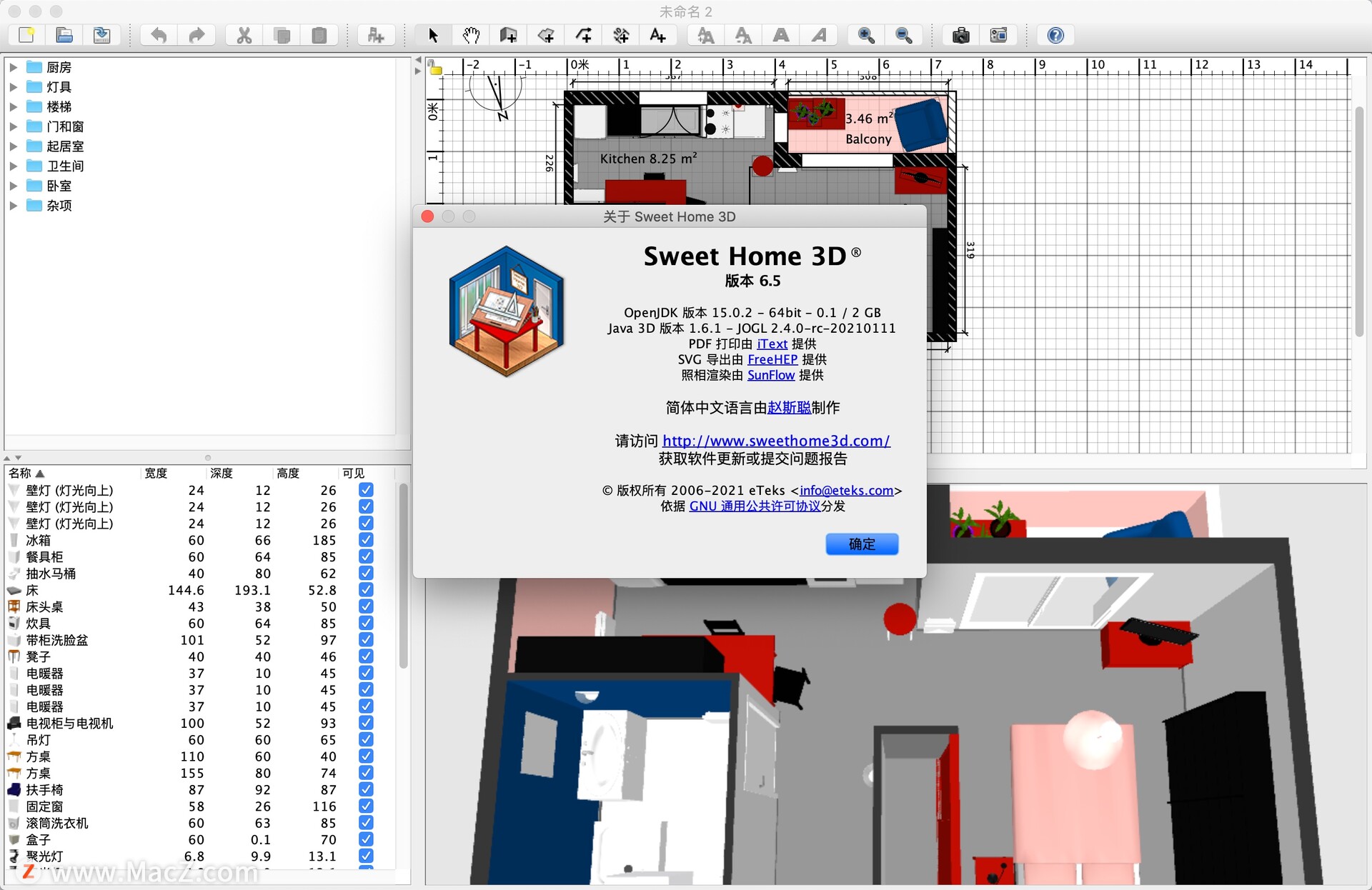Click the Increase text size icon
This screenshot has height=890, width=1372.
(x=706, y=35)
